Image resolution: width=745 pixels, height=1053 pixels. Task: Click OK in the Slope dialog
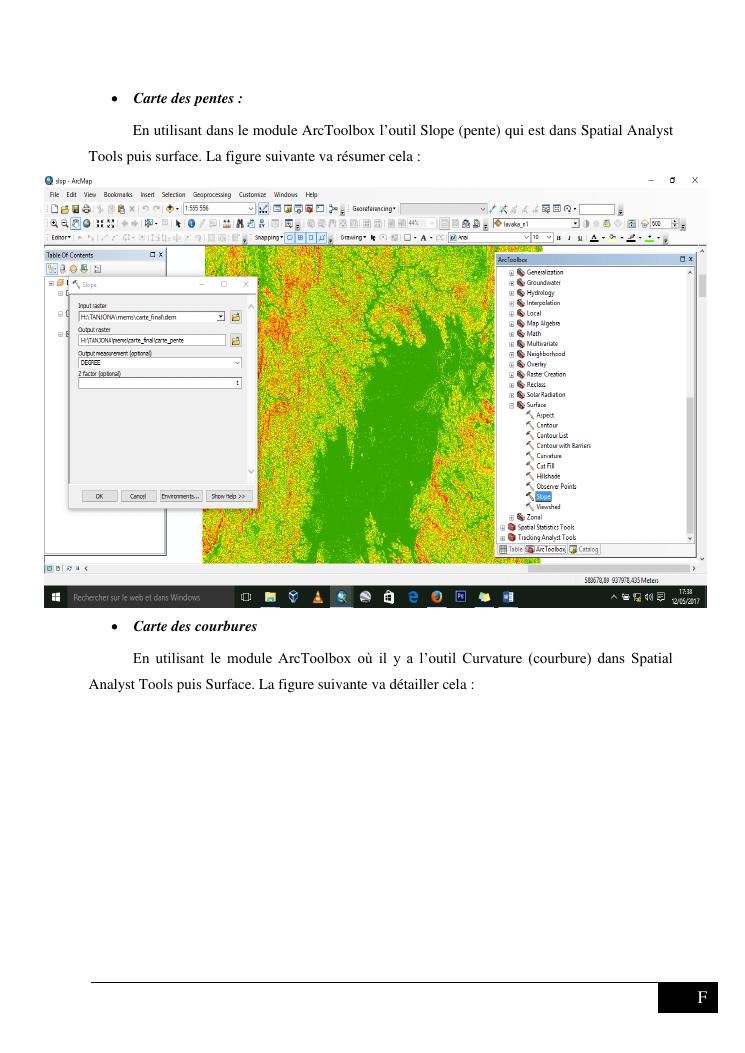click(99, 496)
